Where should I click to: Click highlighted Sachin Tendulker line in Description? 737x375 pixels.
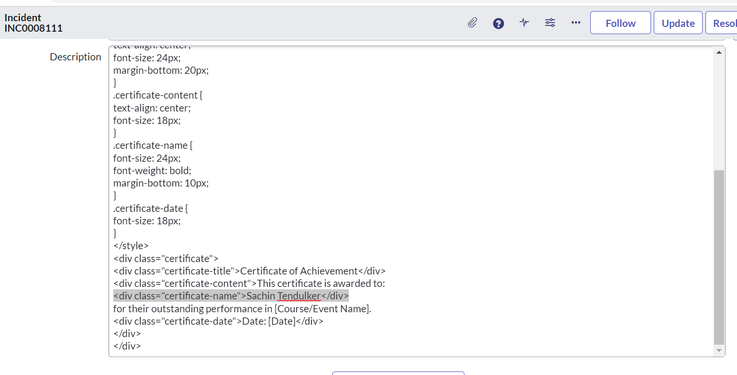[231, 296]
